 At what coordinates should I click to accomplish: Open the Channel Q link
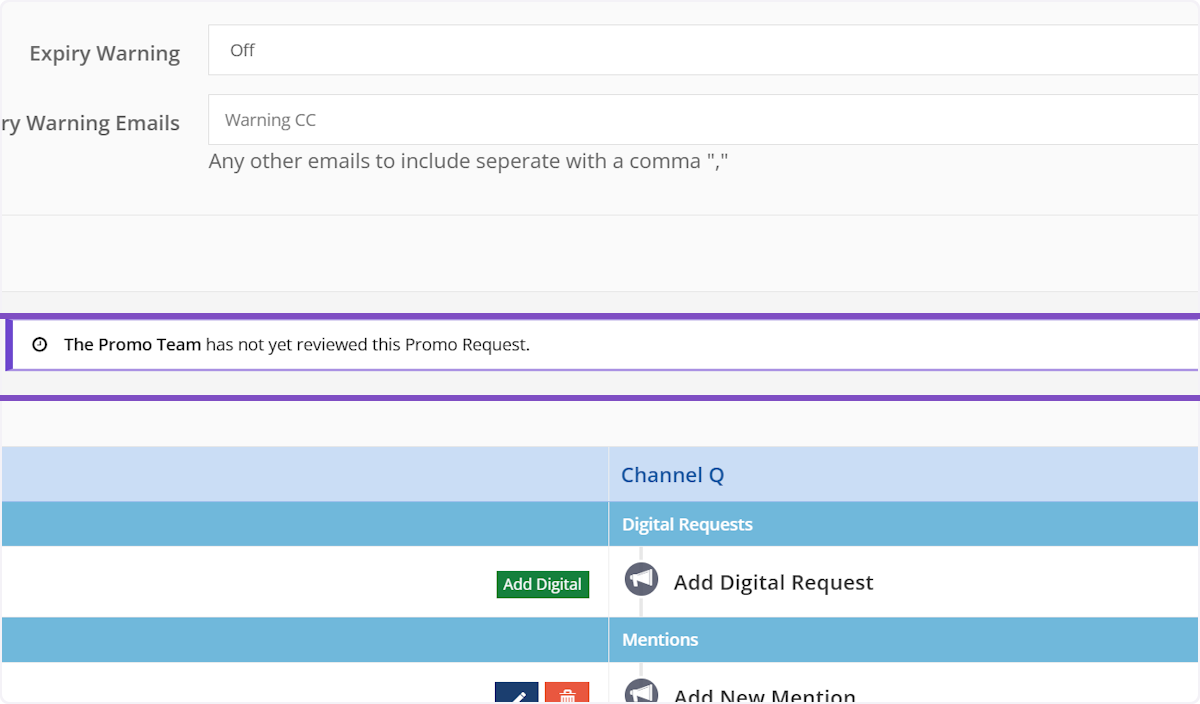coord(672,475)
